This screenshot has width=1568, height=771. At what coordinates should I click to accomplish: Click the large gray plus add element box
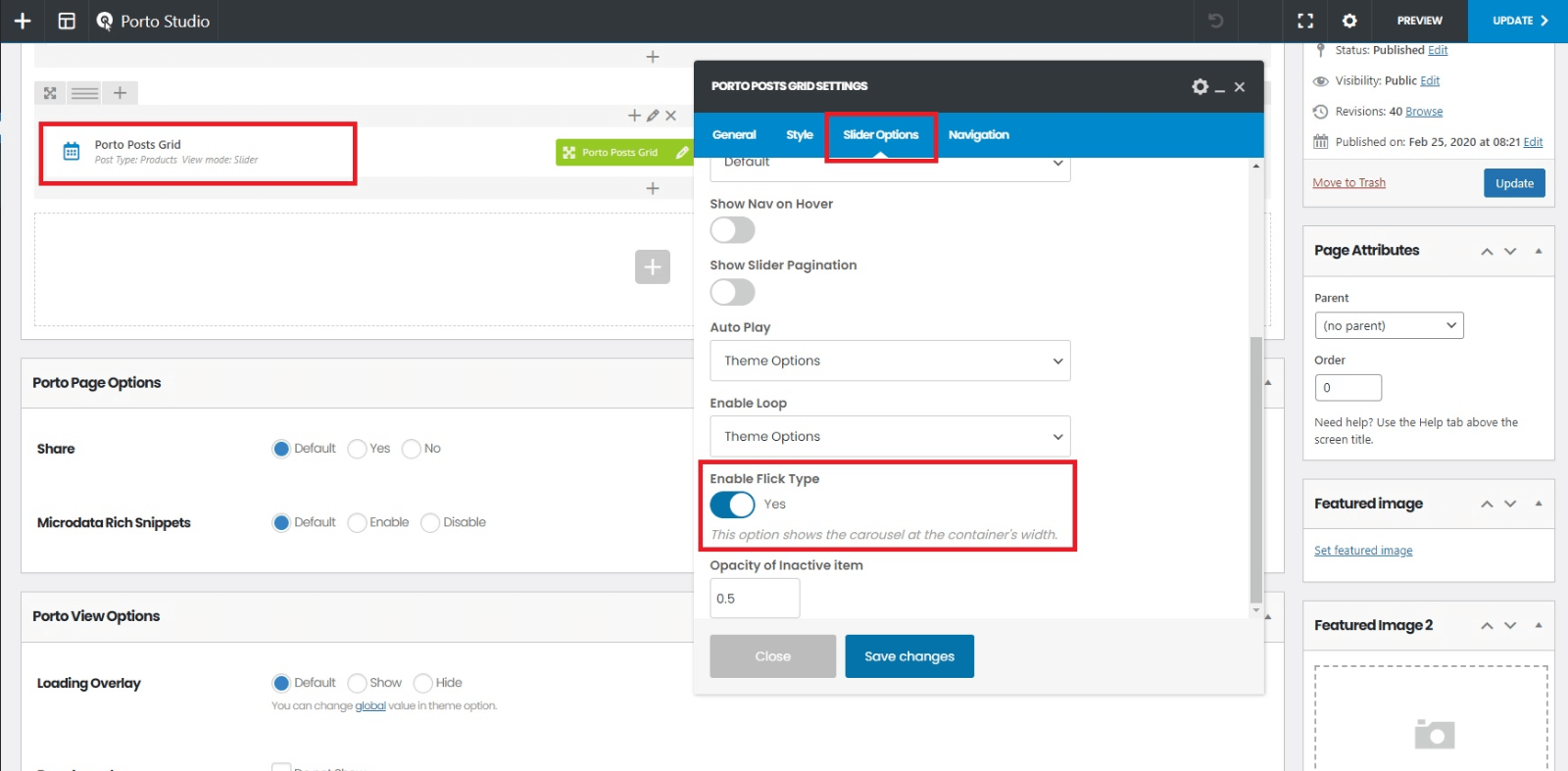652,266
